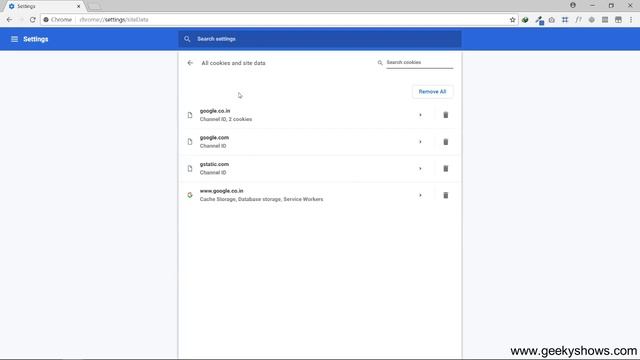Click the gstatic.com entry name
640x360 pixels.
[x=214, y=164]
